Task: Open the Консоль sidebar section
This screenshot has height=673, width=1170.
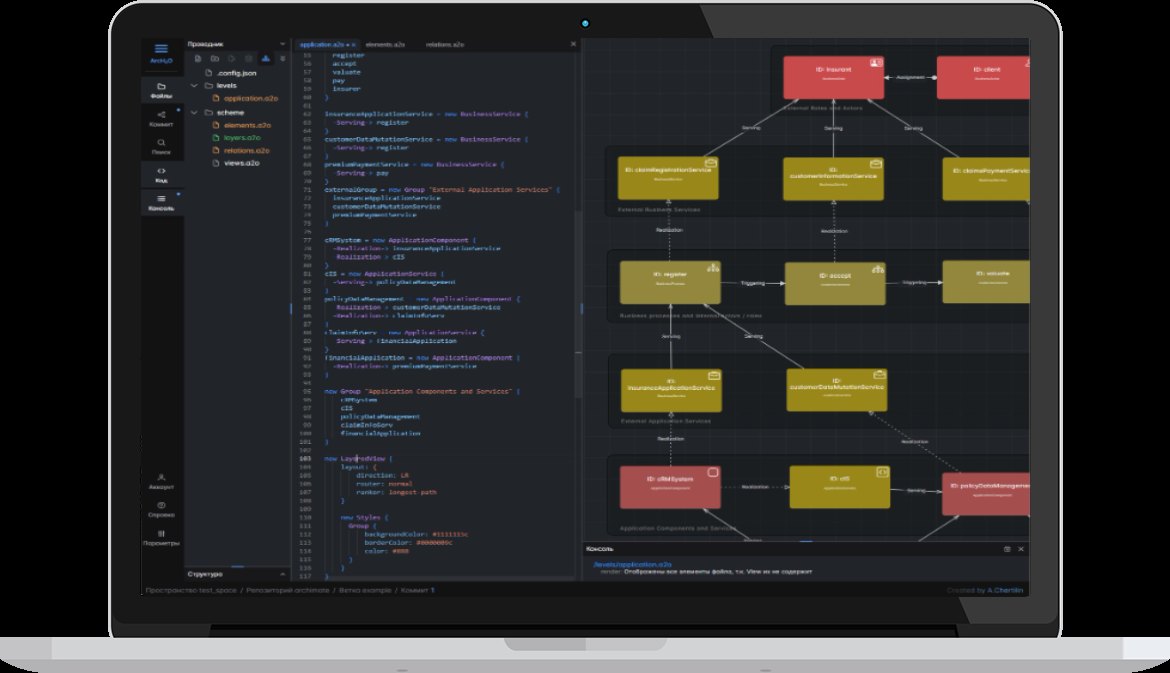Action: (x=161, y=203)
